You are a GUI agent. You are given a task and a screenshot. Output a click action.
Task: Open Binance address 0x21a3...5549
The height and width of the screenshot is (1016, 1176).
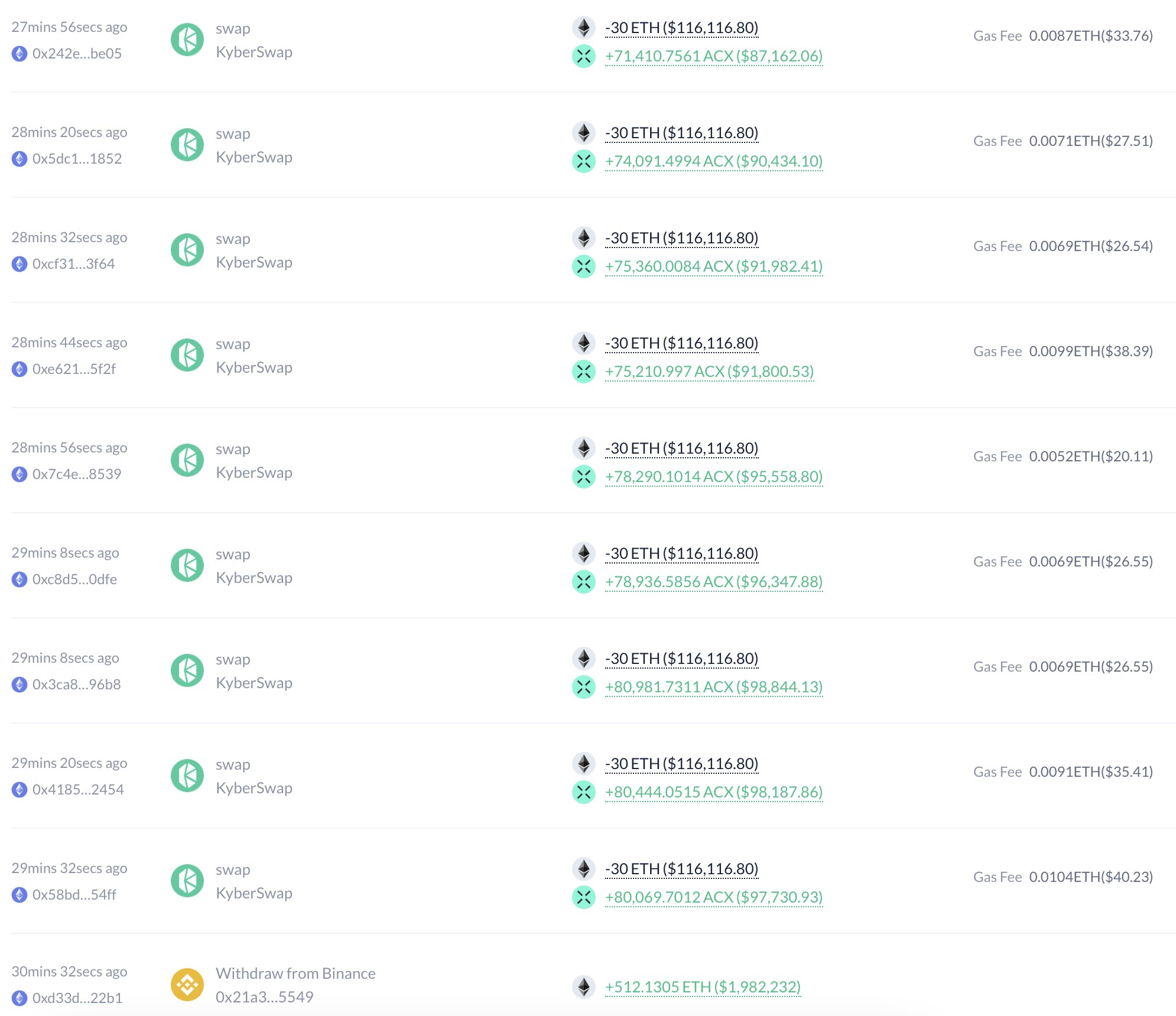tap(264, 997)
